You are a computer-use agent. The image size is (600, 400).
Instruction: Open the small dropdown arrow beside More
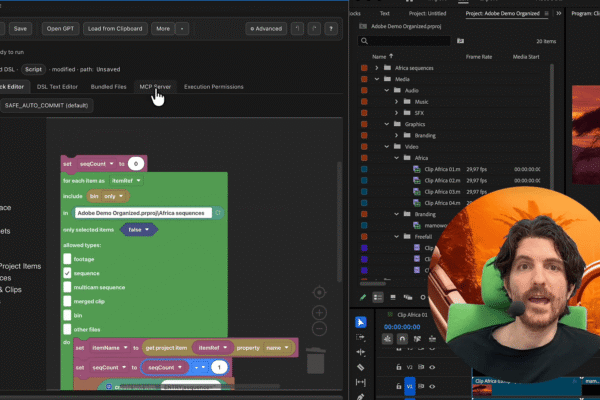tap(182, 29)
